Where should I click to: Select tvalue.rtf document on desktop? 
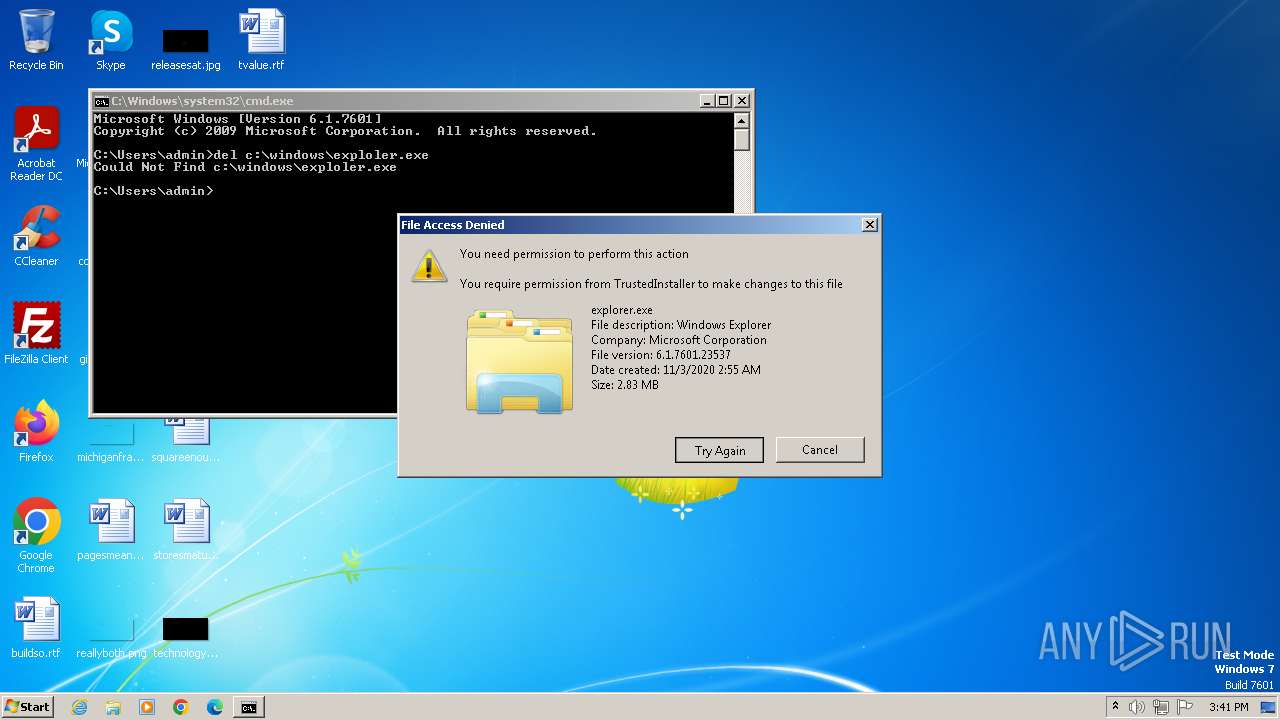pos(261,40)
